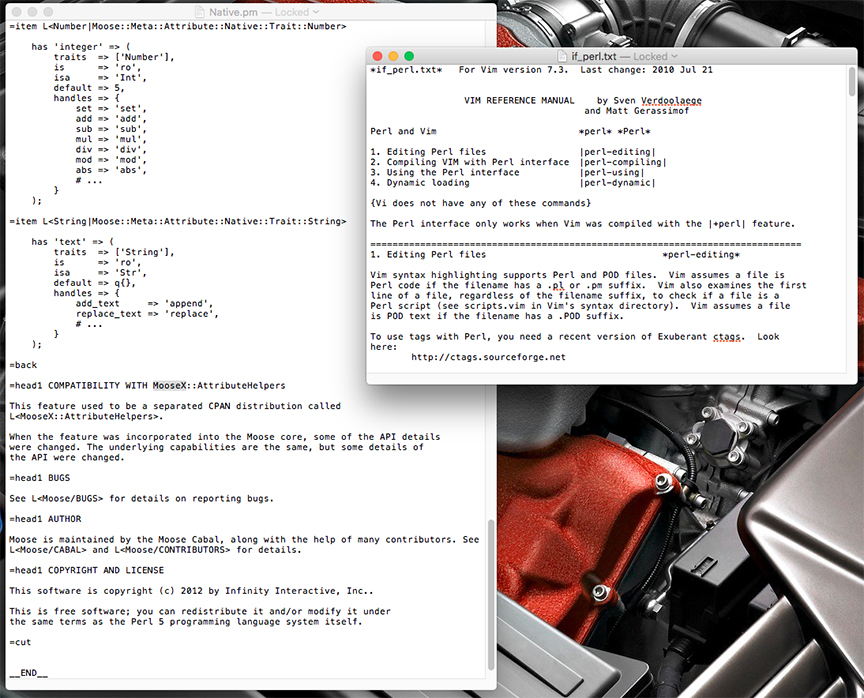Image resolution: width=864 pixels, height=698 pixels.
Task: Click the *perl-editing* section tag
Action: (x=701, y=255)
